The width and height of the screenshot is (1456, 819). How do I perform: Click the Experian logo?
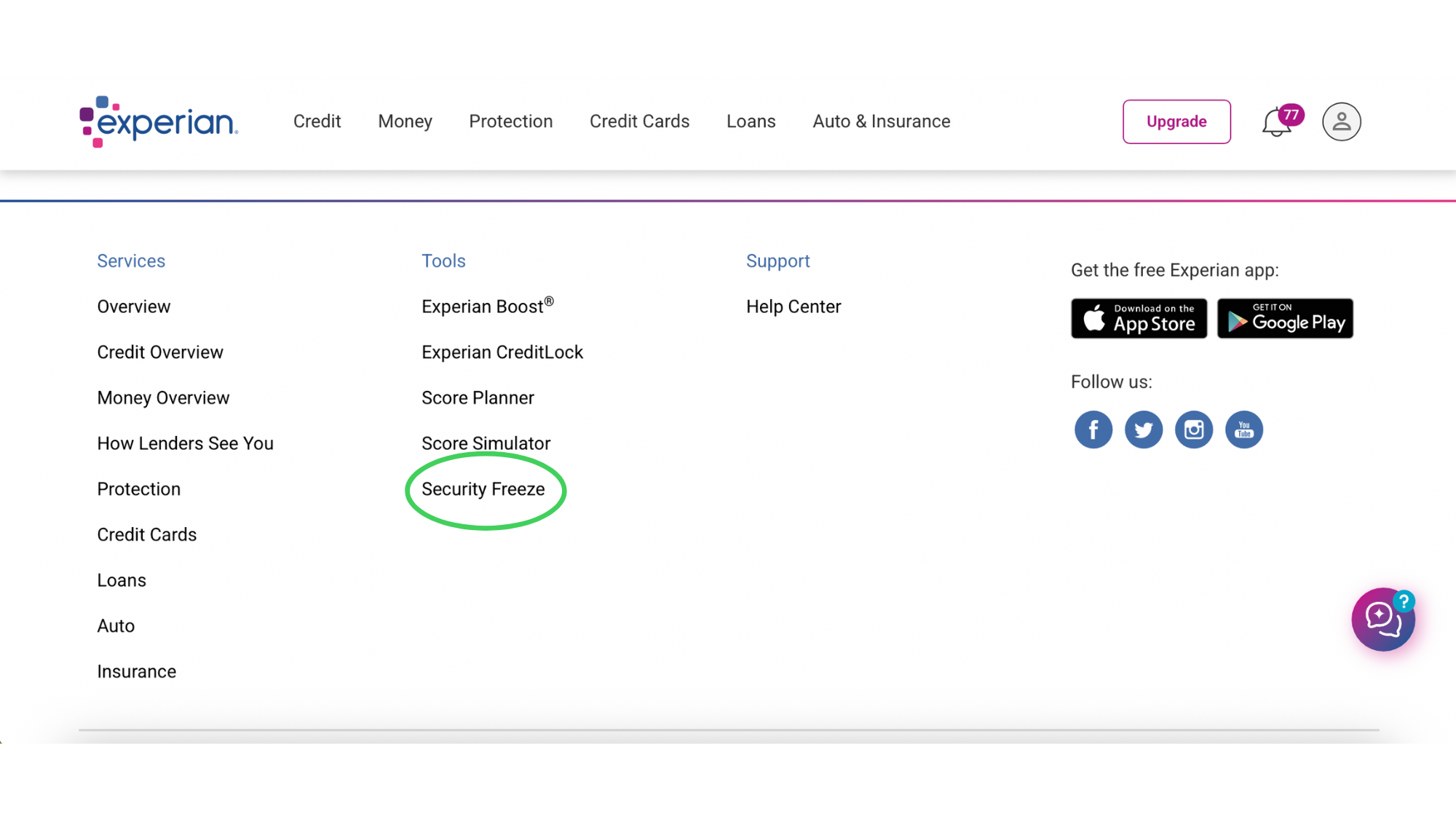(157, 122)
